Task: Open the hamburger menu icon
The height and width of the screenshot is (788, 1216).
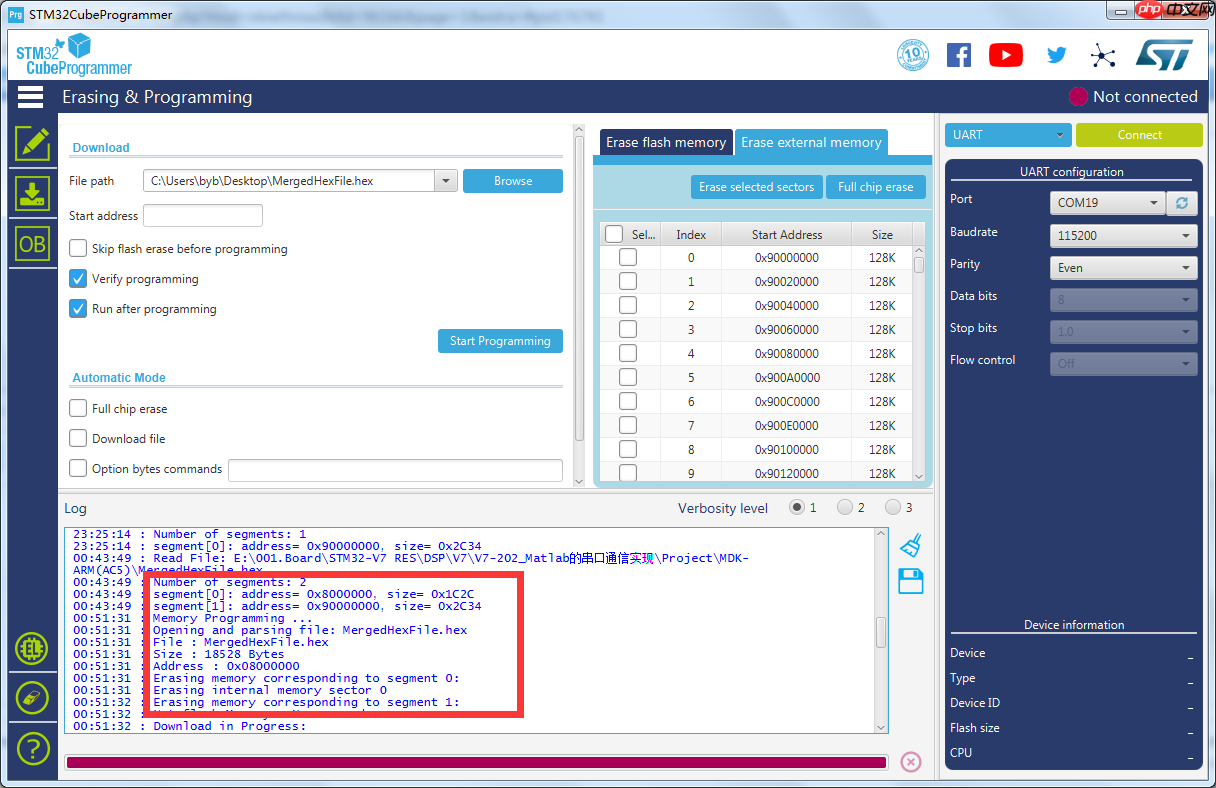Action: (30, 97)
